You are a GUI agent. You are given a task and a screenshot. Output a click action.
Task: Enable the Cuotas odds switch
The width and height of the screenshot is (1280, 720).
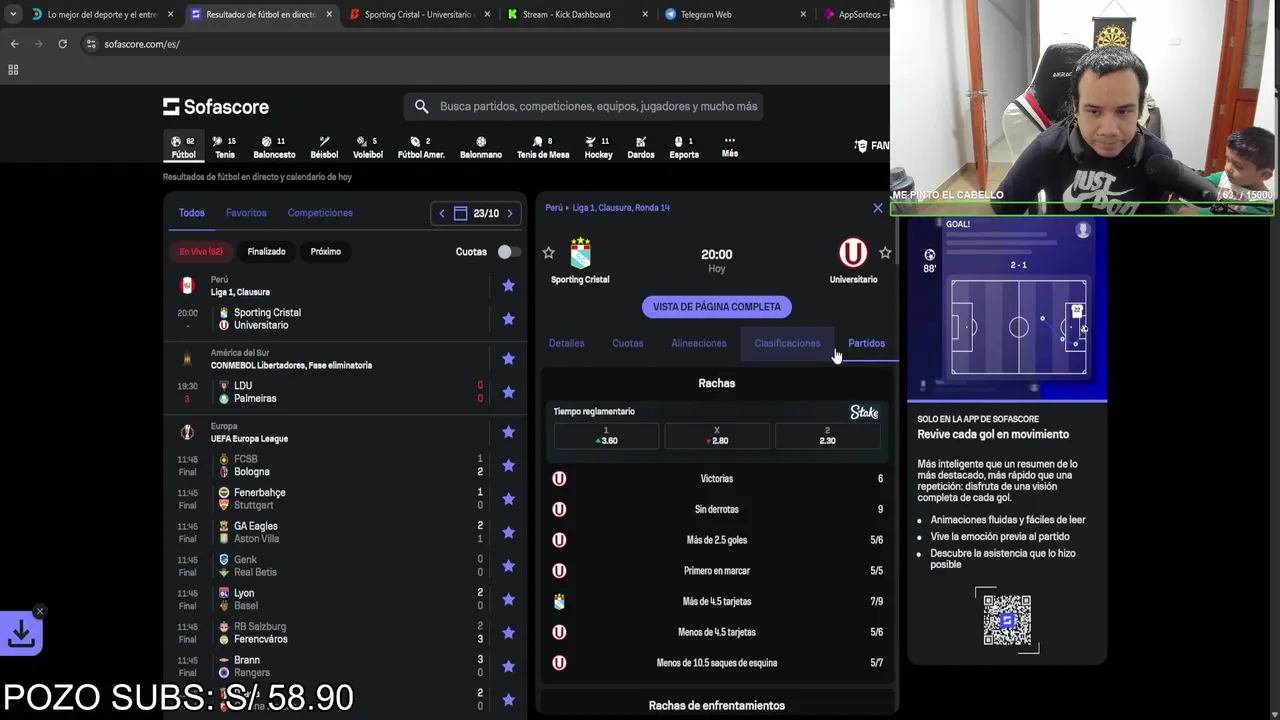[508, 252]
